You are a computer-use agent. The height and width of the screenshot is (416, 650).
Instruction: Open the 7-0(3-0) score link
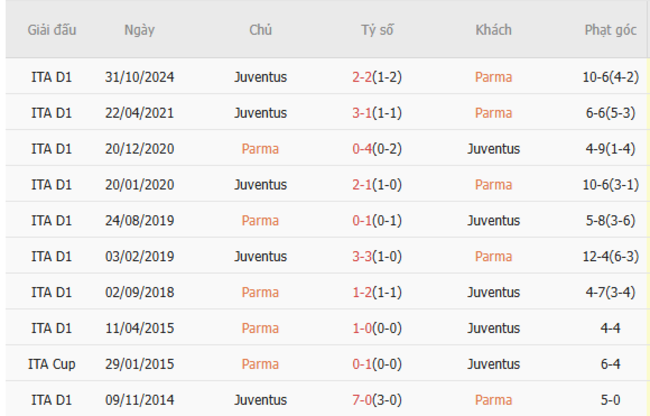pos(377,400)
